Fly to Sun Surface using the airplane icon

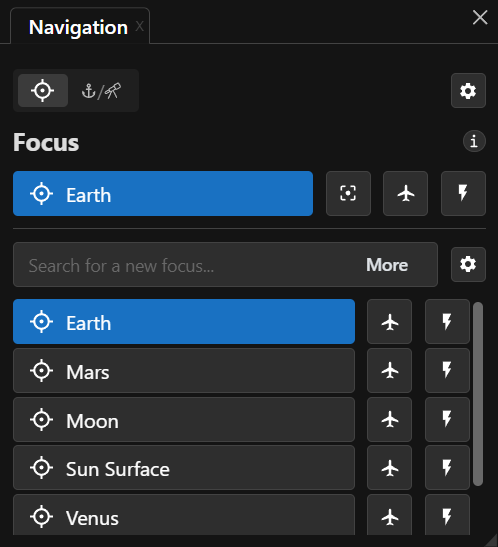(390, 468)
